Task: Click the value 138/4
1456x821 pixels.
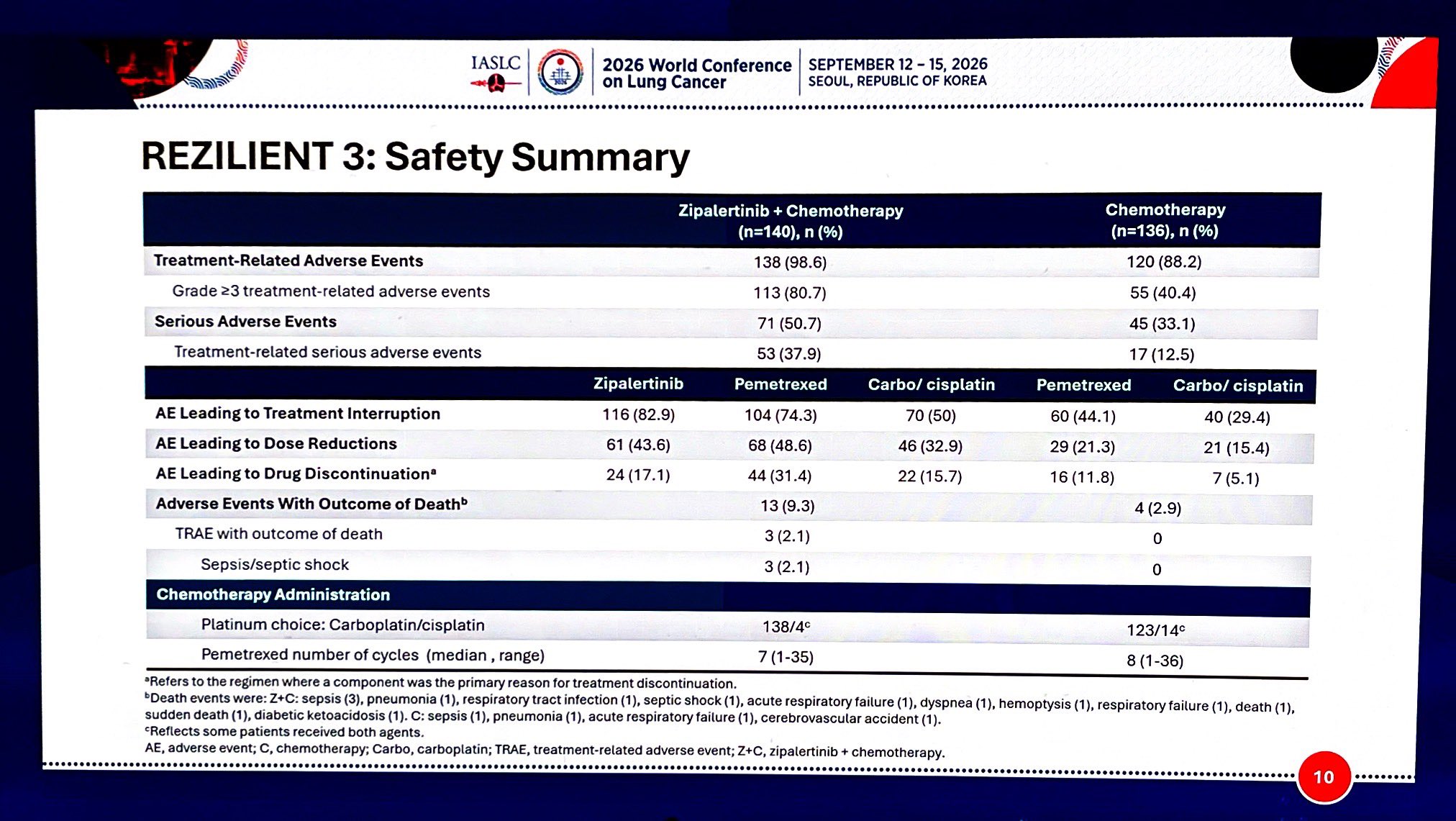Action: pyautogui.click(x=786, y=627)
